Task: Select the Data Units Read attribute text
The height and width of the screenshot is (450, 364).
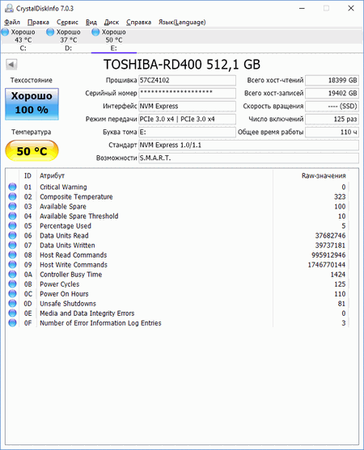Action: (64, 235)
